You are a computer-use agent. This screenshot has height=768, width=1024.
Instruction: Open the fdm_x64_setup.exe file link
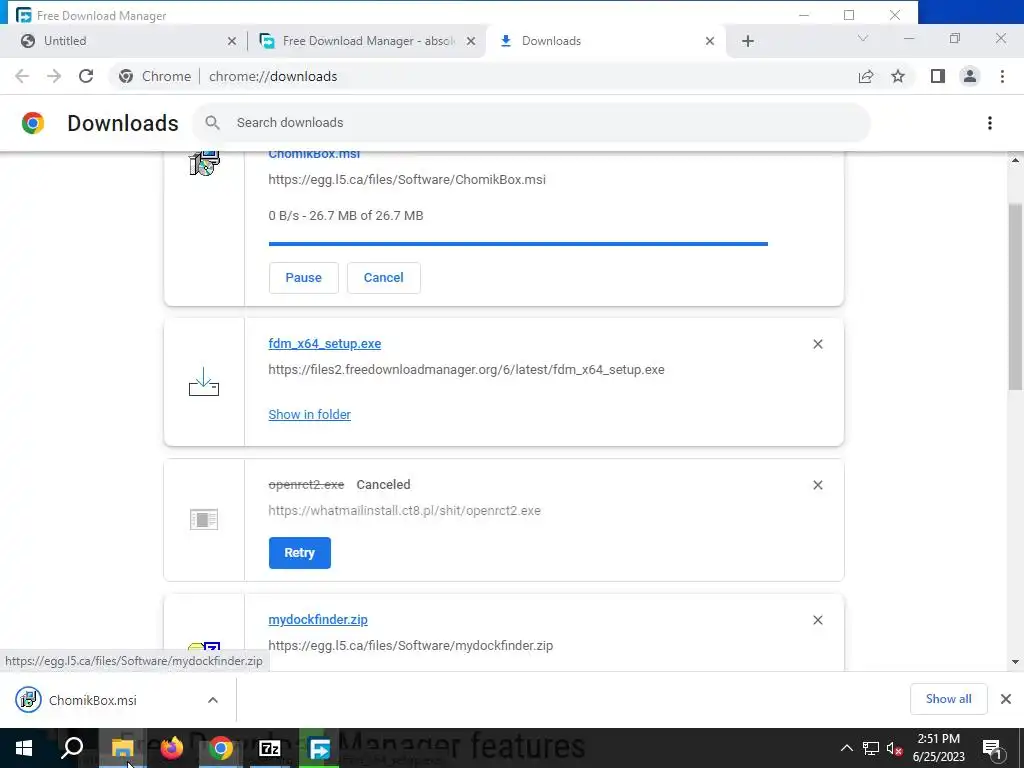(x=325, y=344)
